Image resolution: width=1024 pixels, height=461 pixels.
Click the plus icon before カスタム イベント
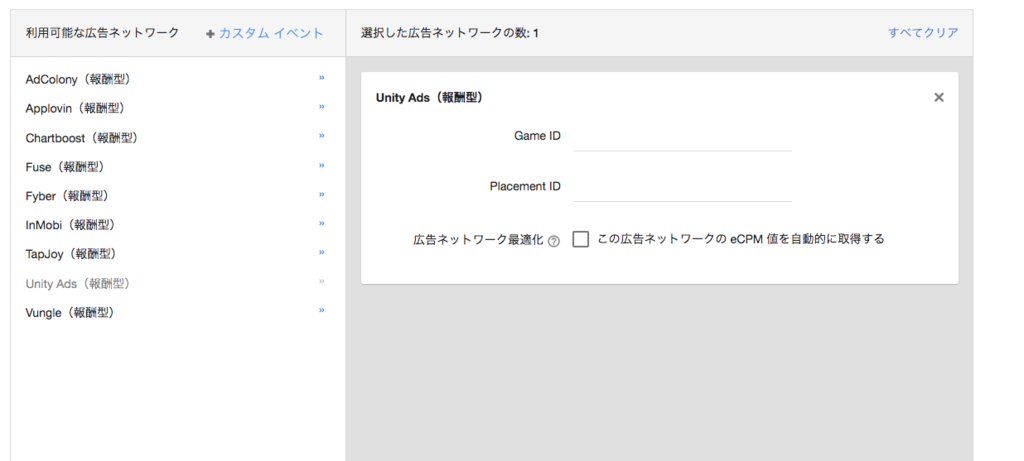pos(210,34)
